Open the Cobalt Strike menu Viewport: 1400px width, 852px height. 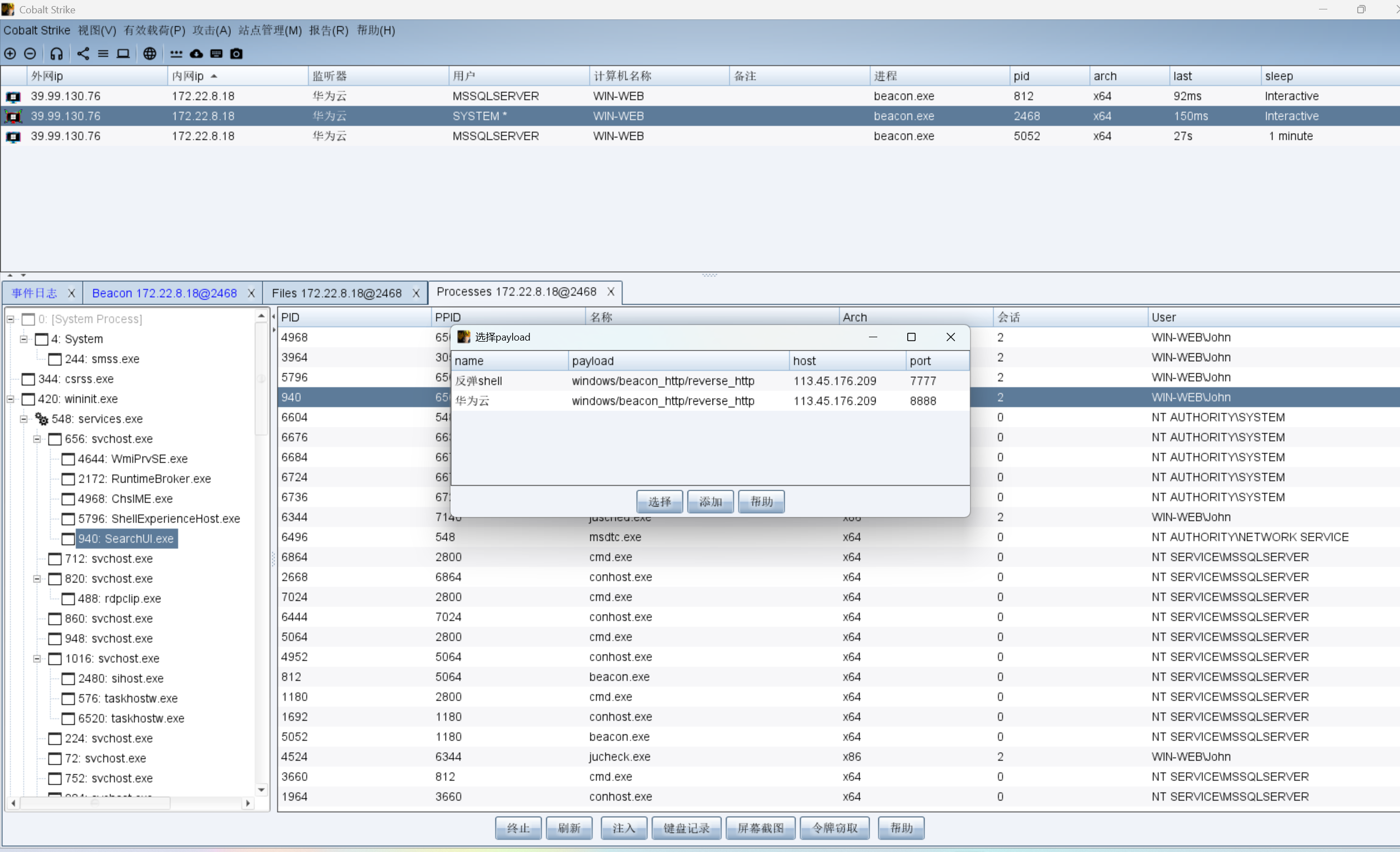[x=37, y=30]
